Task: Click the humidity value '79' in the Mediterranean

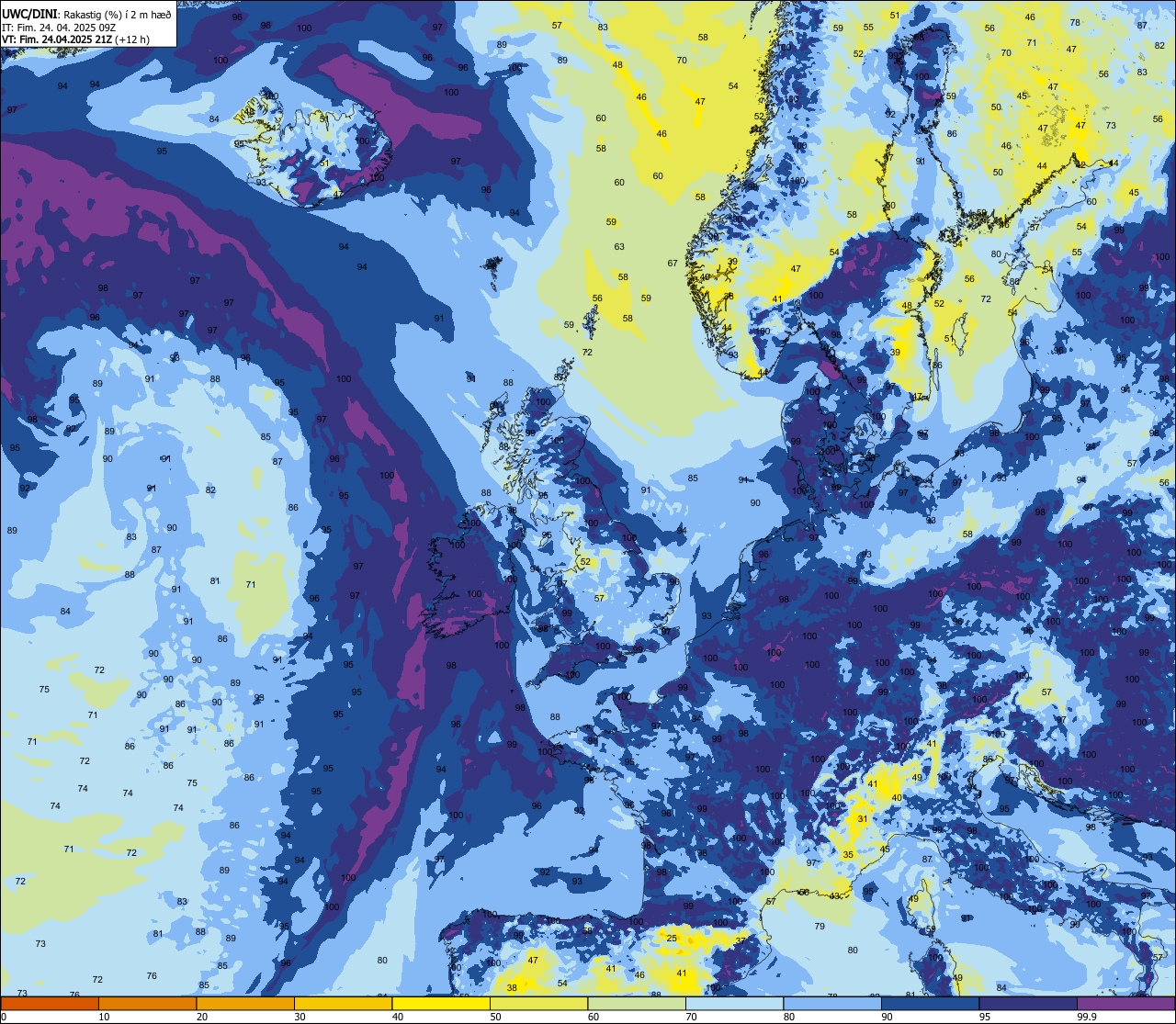Action: (x=820, y=926)
